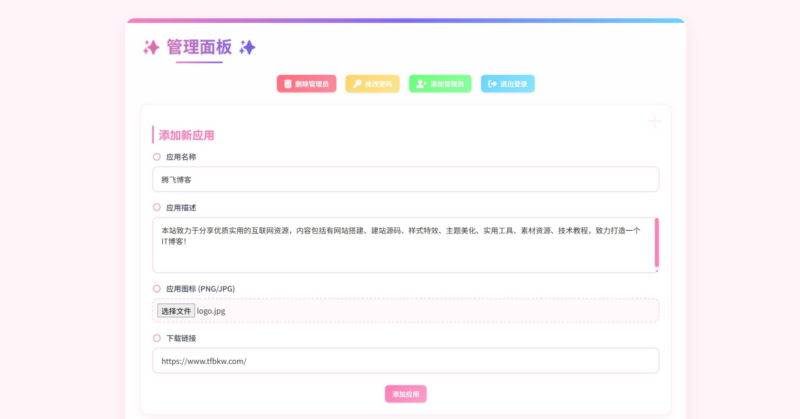Click the 下载链接 label
Screen dimensions: 800x419
(x=181, y=338)
